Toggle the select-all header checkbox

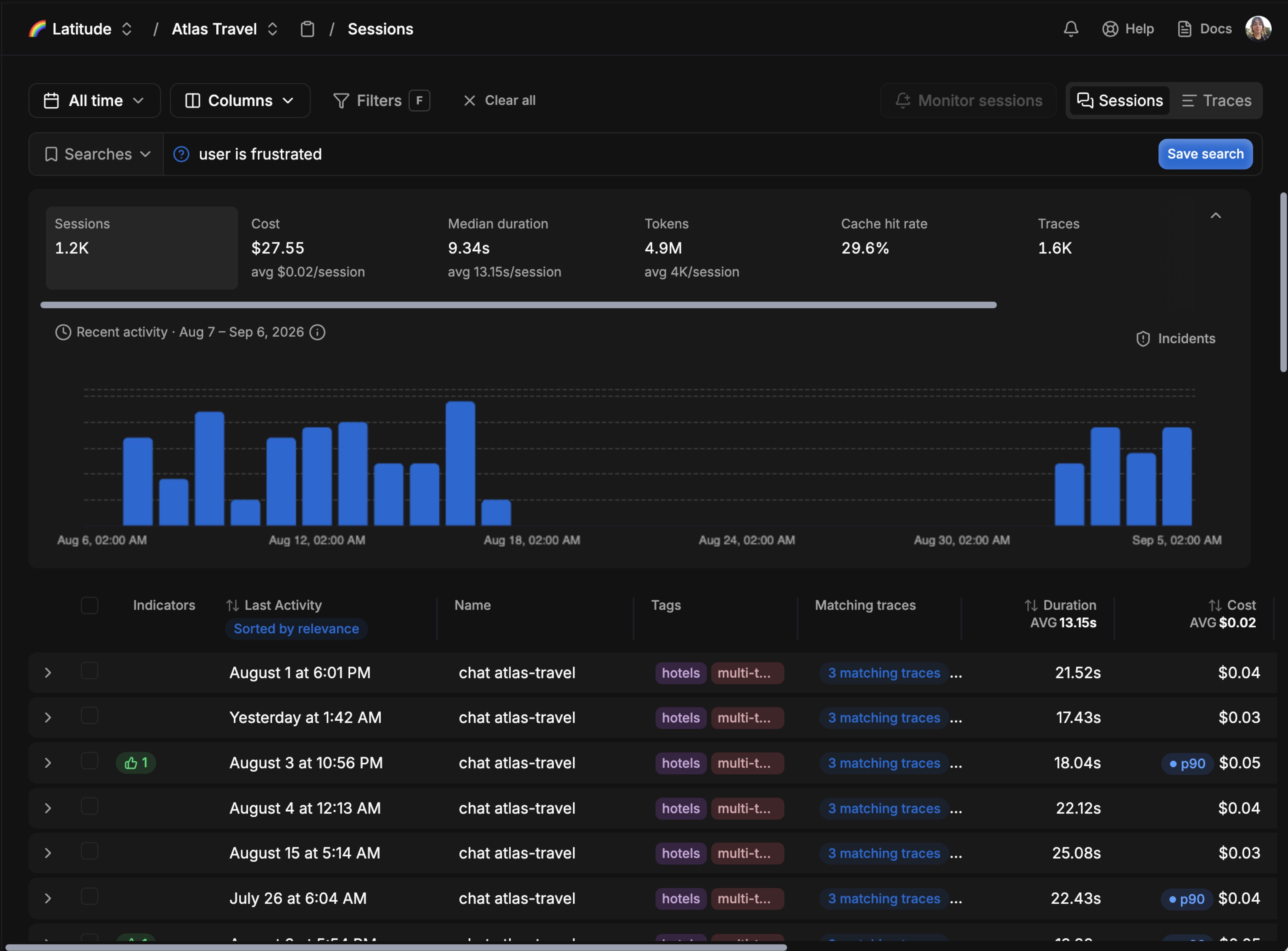pos(89,606)
